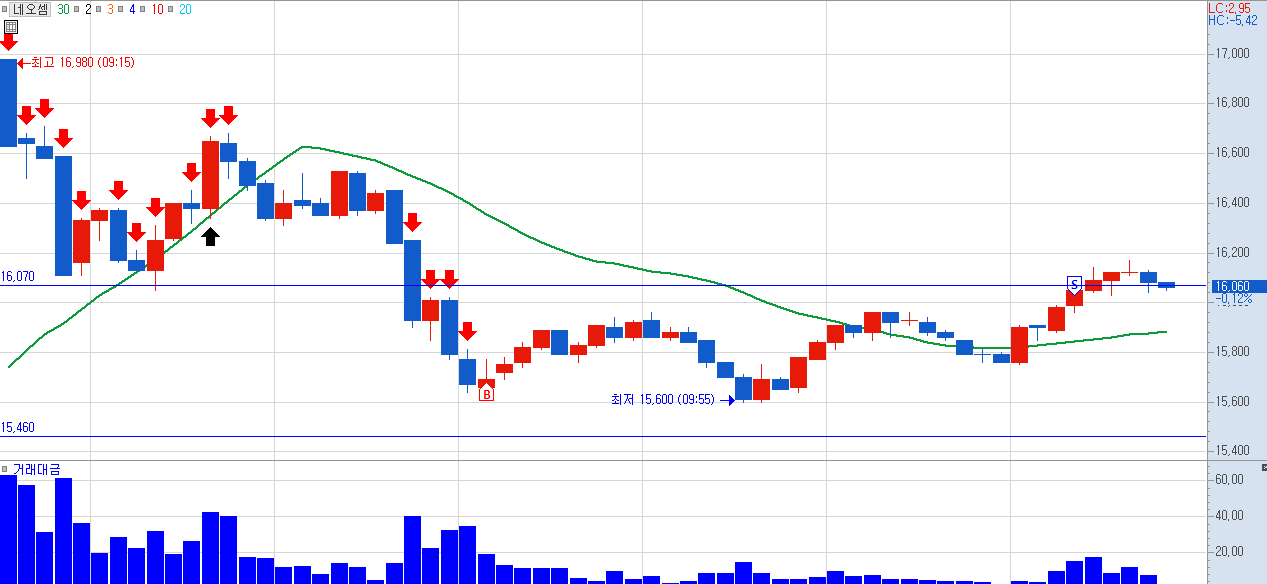This screenshot has height=584, width=1267.
Task: Click the red down arrow above 최고 candle
Action: pyautogui.click(x=8, y=42)
